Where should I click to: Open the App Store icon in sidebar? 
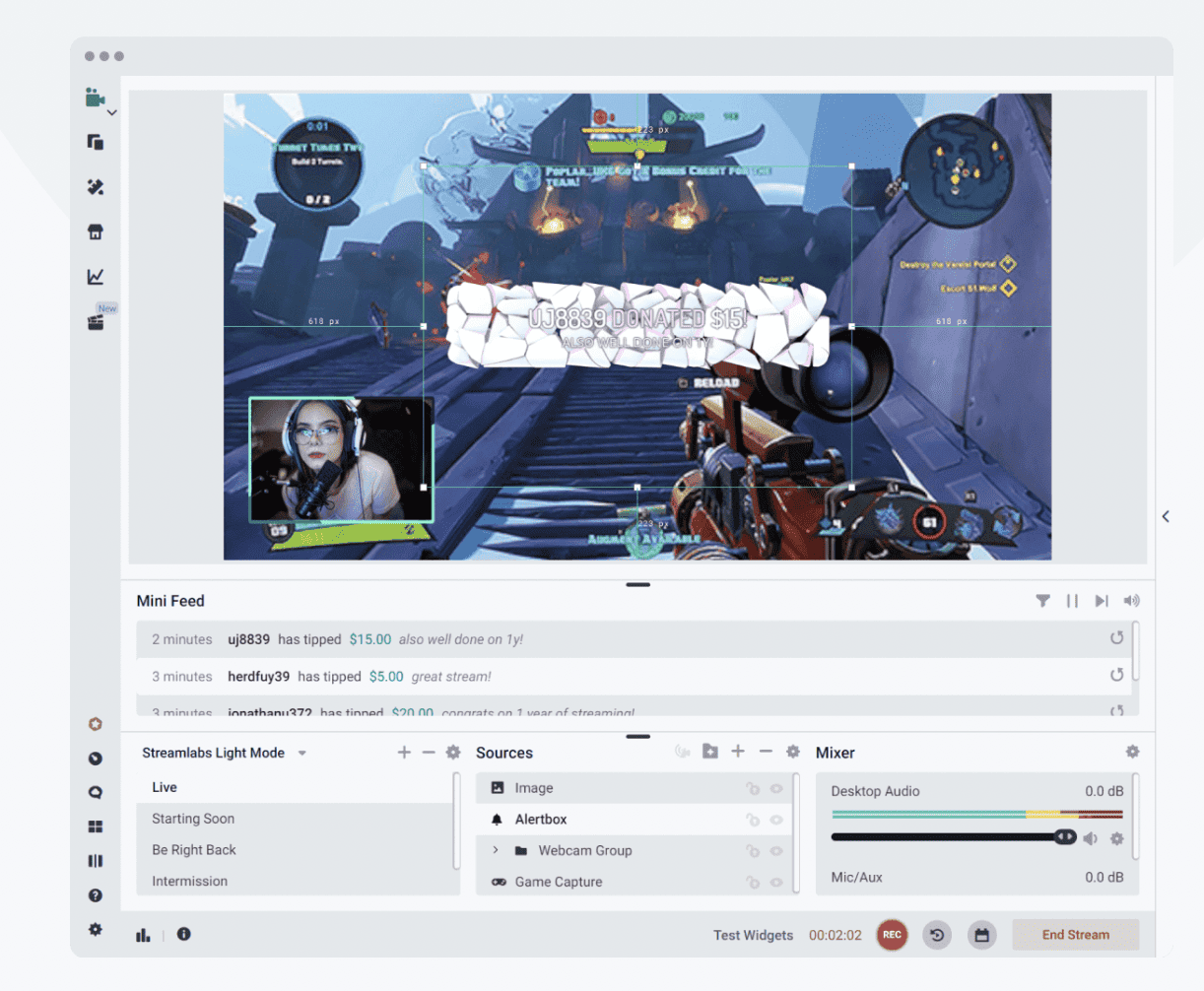[96, 232]
